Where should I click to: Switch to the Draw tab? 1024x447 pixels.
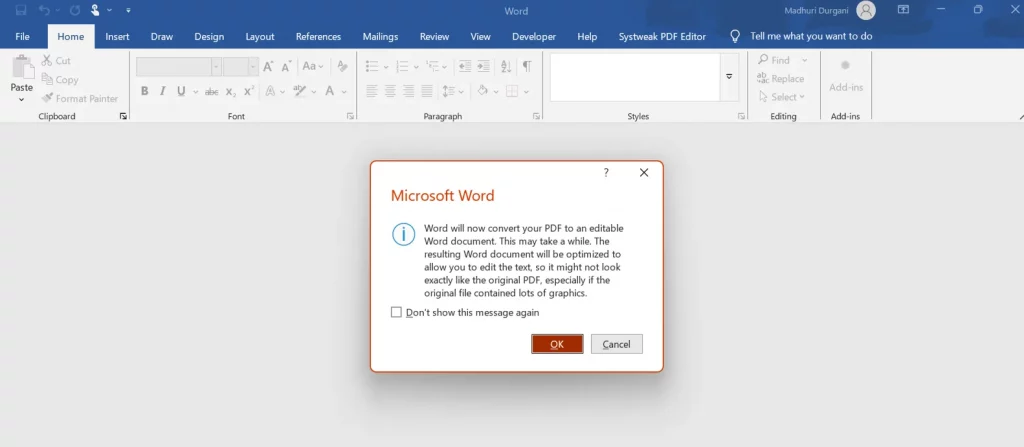point(161,37)
